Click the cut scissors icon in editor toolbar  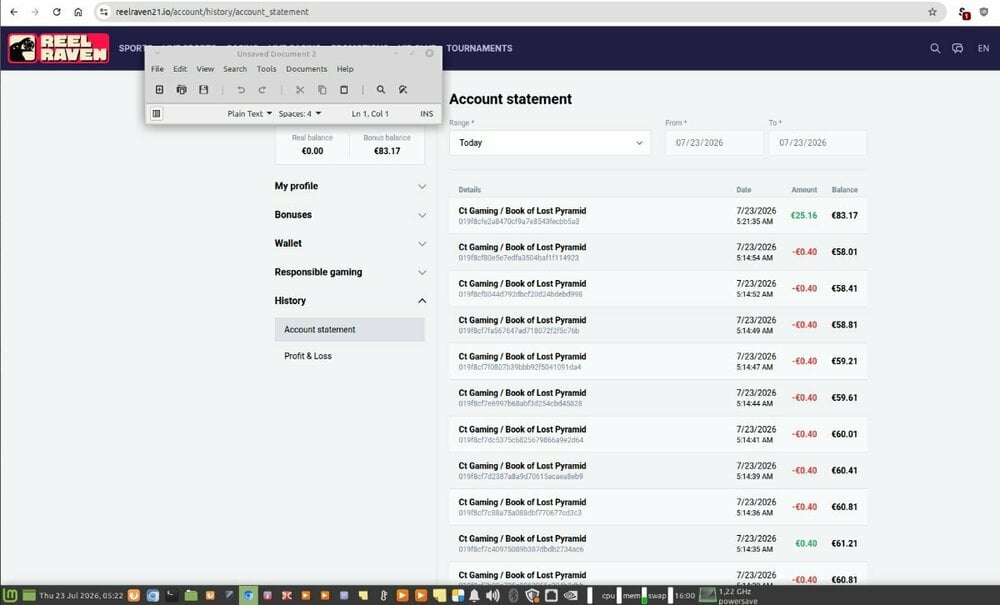click(300, 90)
